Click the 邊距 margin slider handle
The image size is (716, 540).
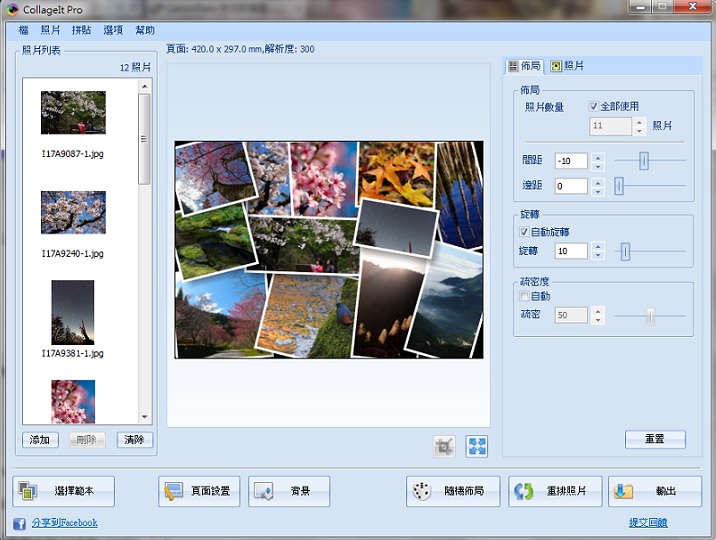pos(619,186)
